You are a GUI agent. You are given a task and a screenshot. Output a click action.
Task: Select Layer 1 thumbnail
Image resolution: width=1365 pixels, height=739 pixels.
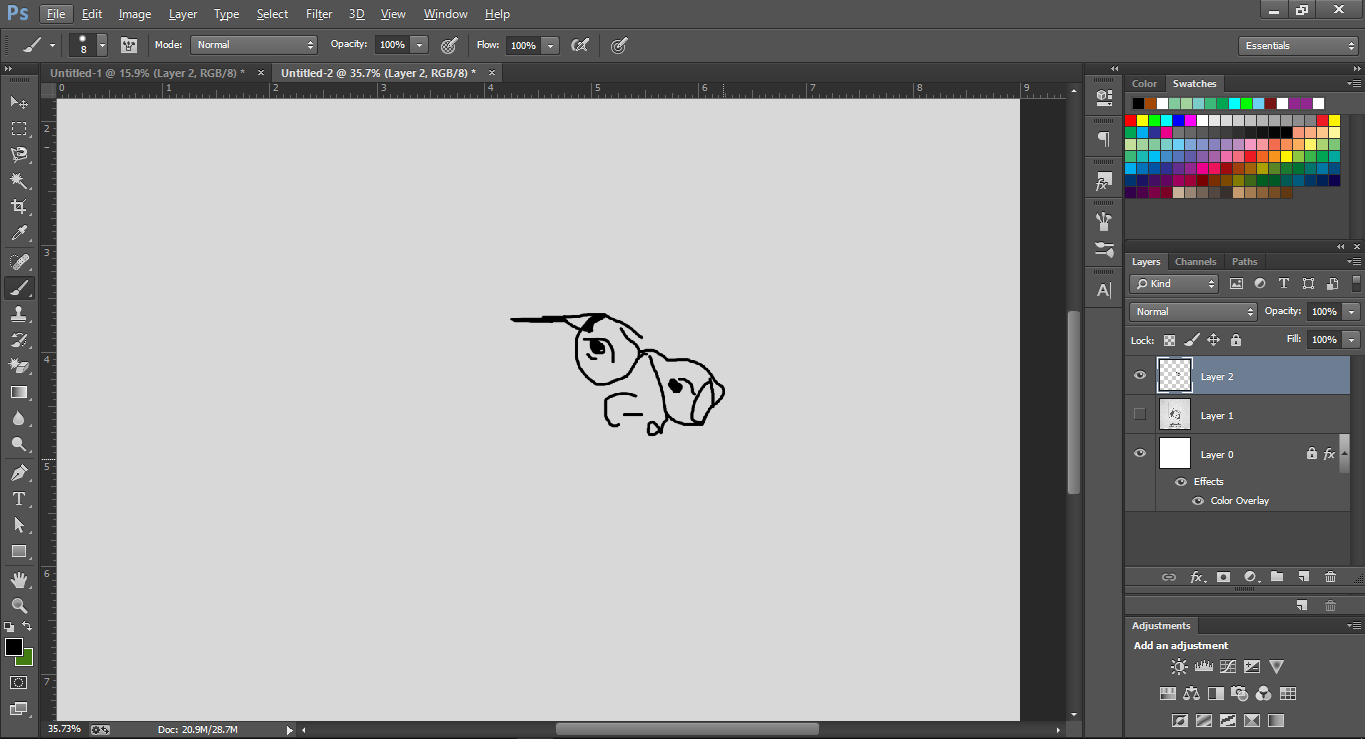point(1175,415)
